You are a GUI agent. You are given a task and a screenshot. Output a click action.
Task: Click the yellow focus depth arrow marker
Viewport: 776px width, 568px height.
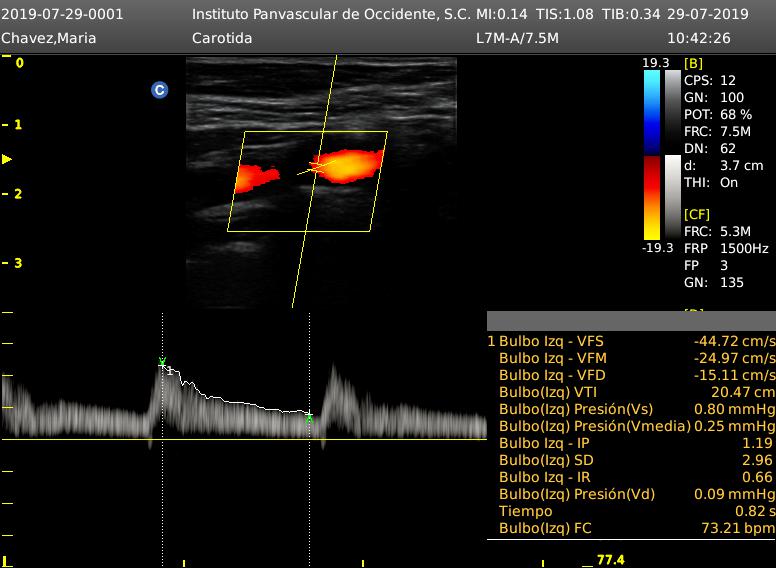pyautogui.click(x=7, y=159)
